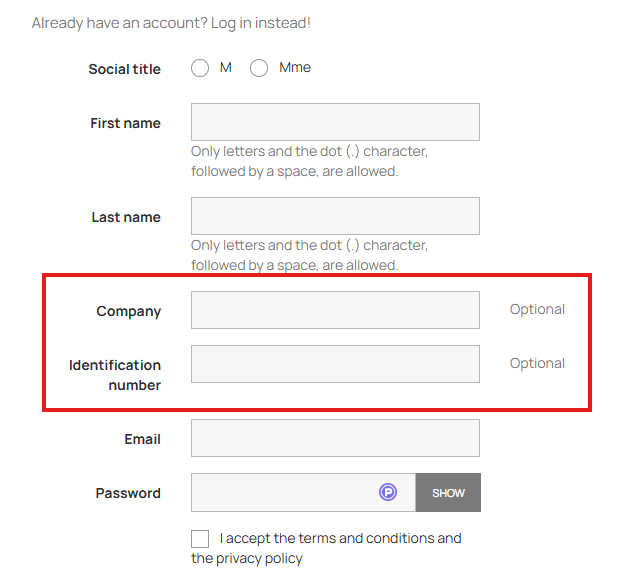Click the Social title label
This screenshot has width=622, height=579.
pyautogui.click(x=124, y=69)
